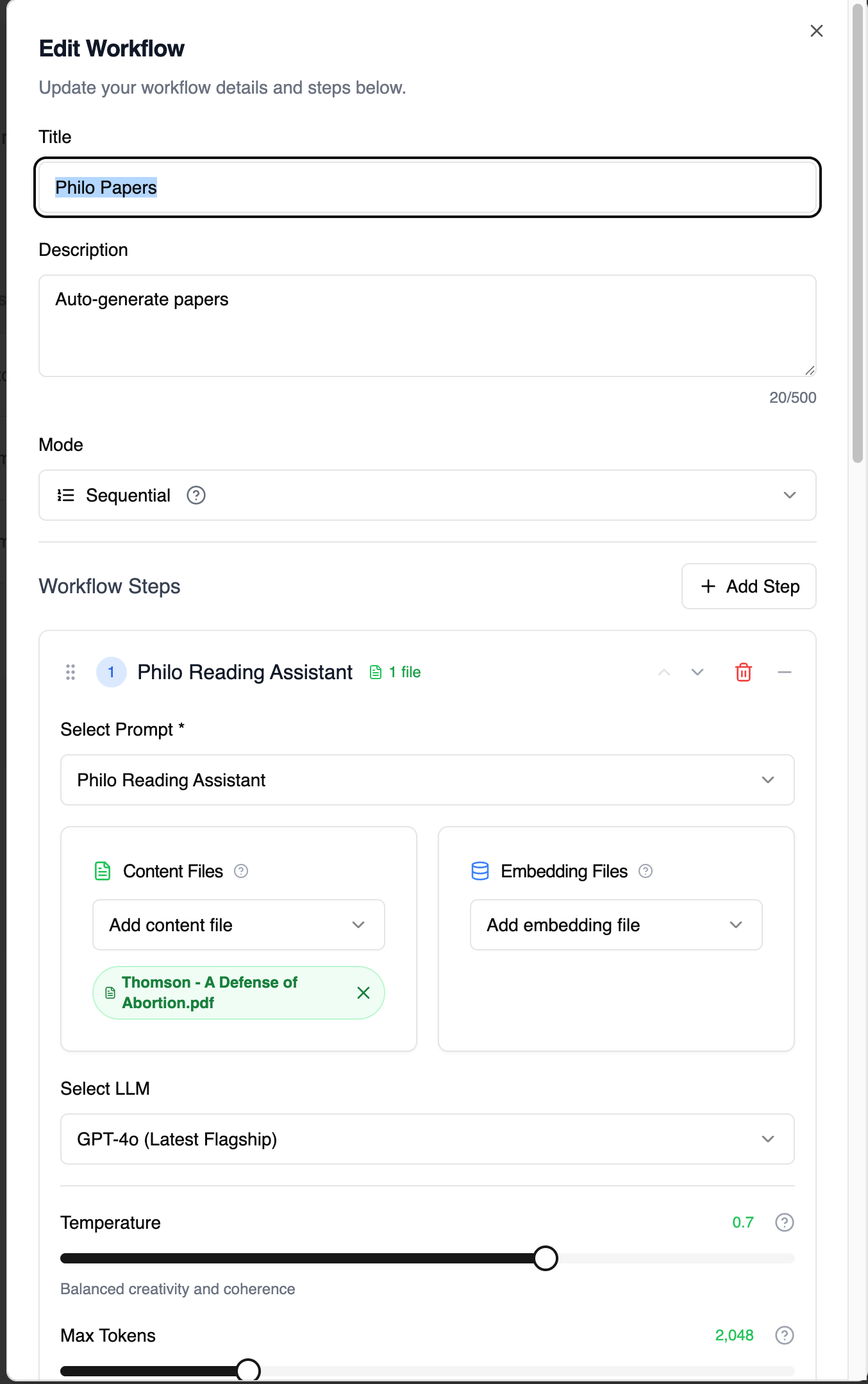Click the drag handle of step 1
868x1384 pixels.
[x=71, y=672]
